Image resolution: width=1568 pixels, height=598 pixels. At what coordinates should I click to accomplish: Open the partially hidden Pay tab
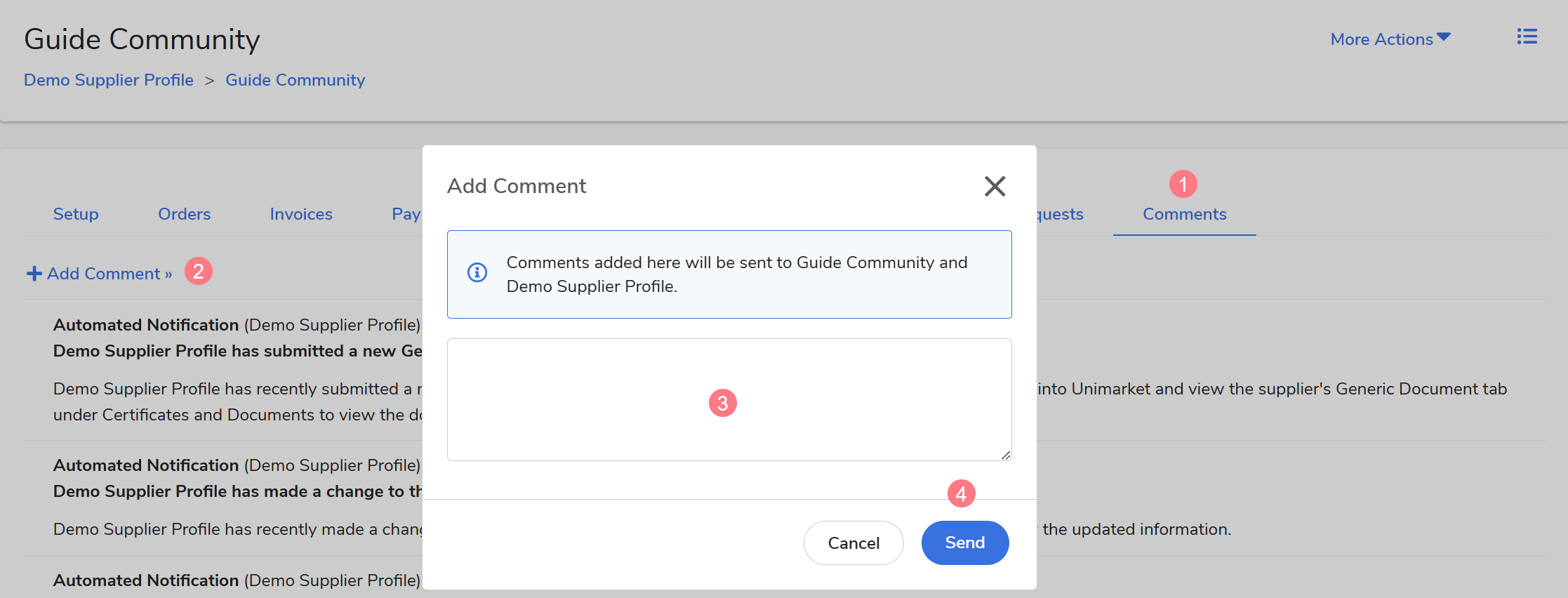coord(406,214)
